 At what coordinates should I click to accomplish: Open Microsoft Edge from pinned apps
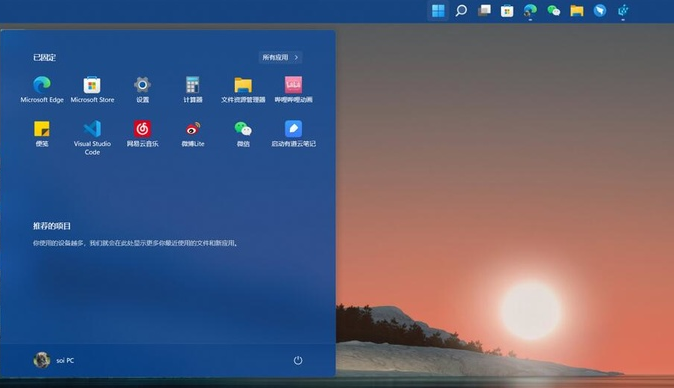pyautogui.click(x=42, y=89)
